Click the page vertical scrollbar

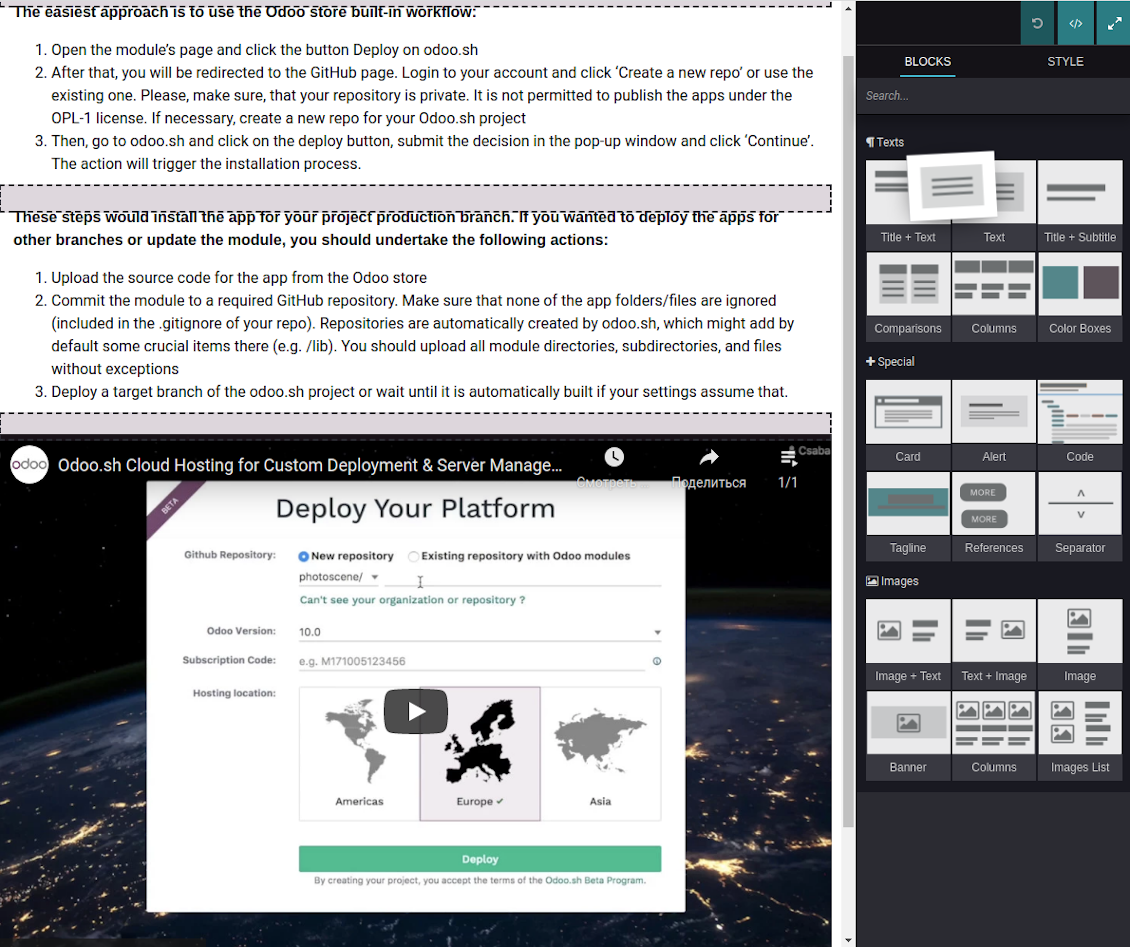pos(848,440)
